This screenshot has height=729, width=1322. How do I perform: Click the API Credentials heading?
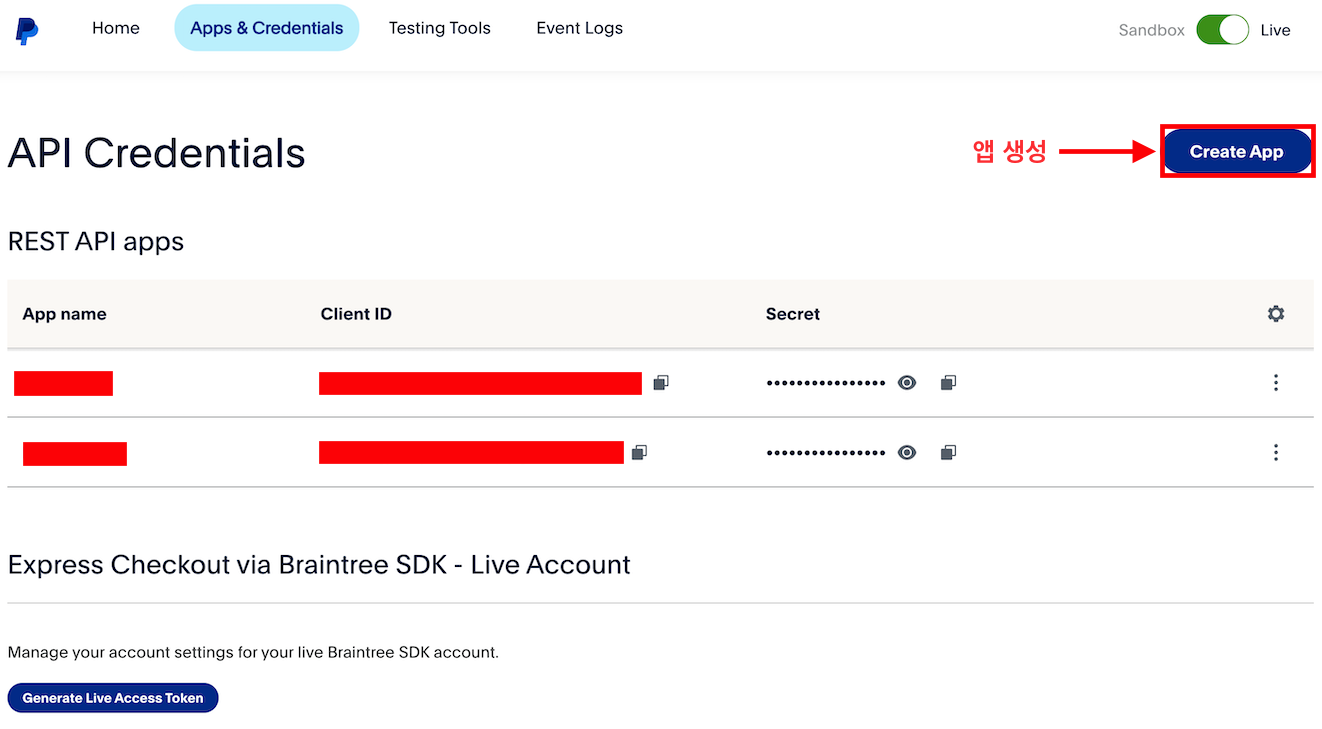point(156,153)
